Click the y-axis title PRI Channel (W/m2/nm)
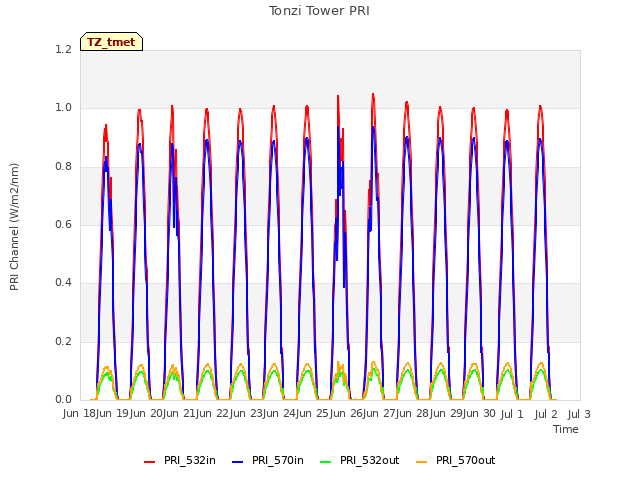The height and width of the screenshot is (480, 640). pos(14,227)
